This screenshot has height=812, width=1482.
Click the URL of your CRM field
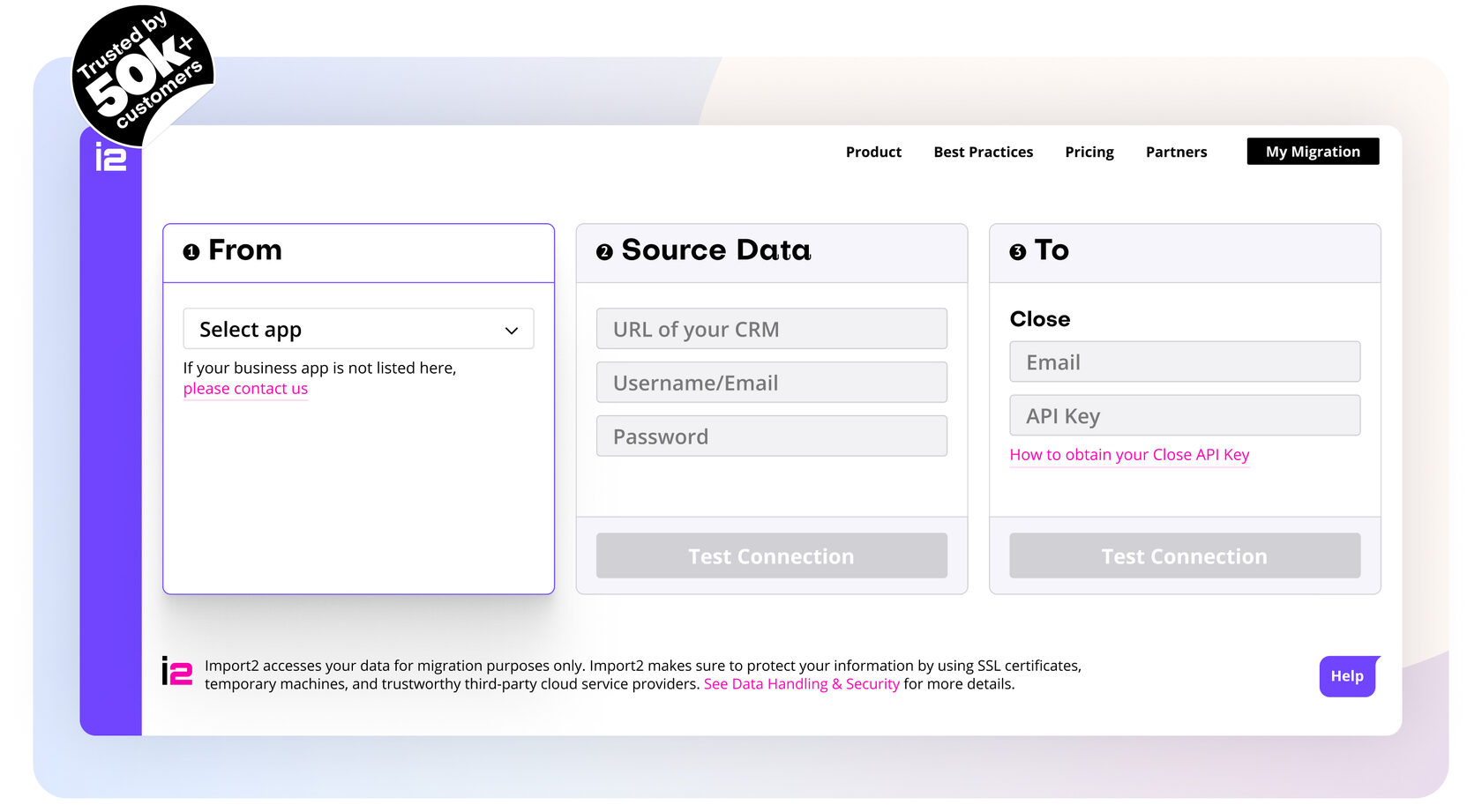point(771,328)
